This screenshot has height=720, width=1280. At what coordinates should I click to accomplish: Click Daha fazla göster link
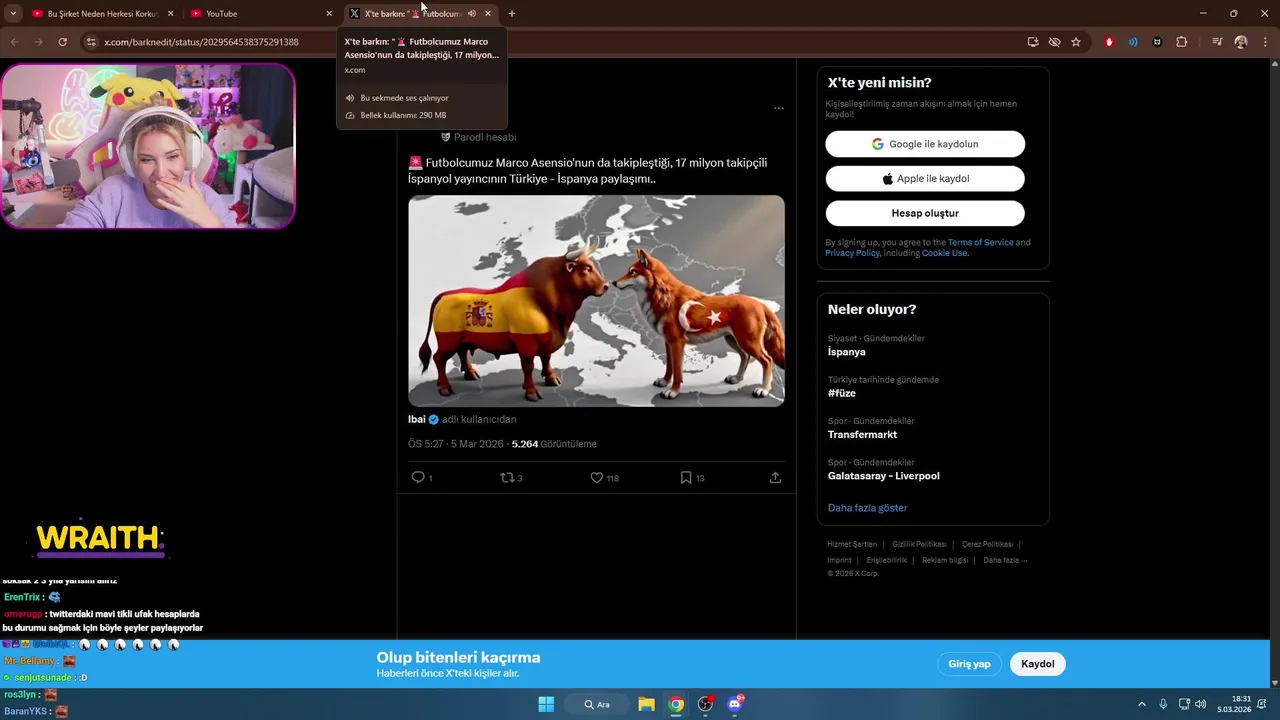click(x=867, y=508)
